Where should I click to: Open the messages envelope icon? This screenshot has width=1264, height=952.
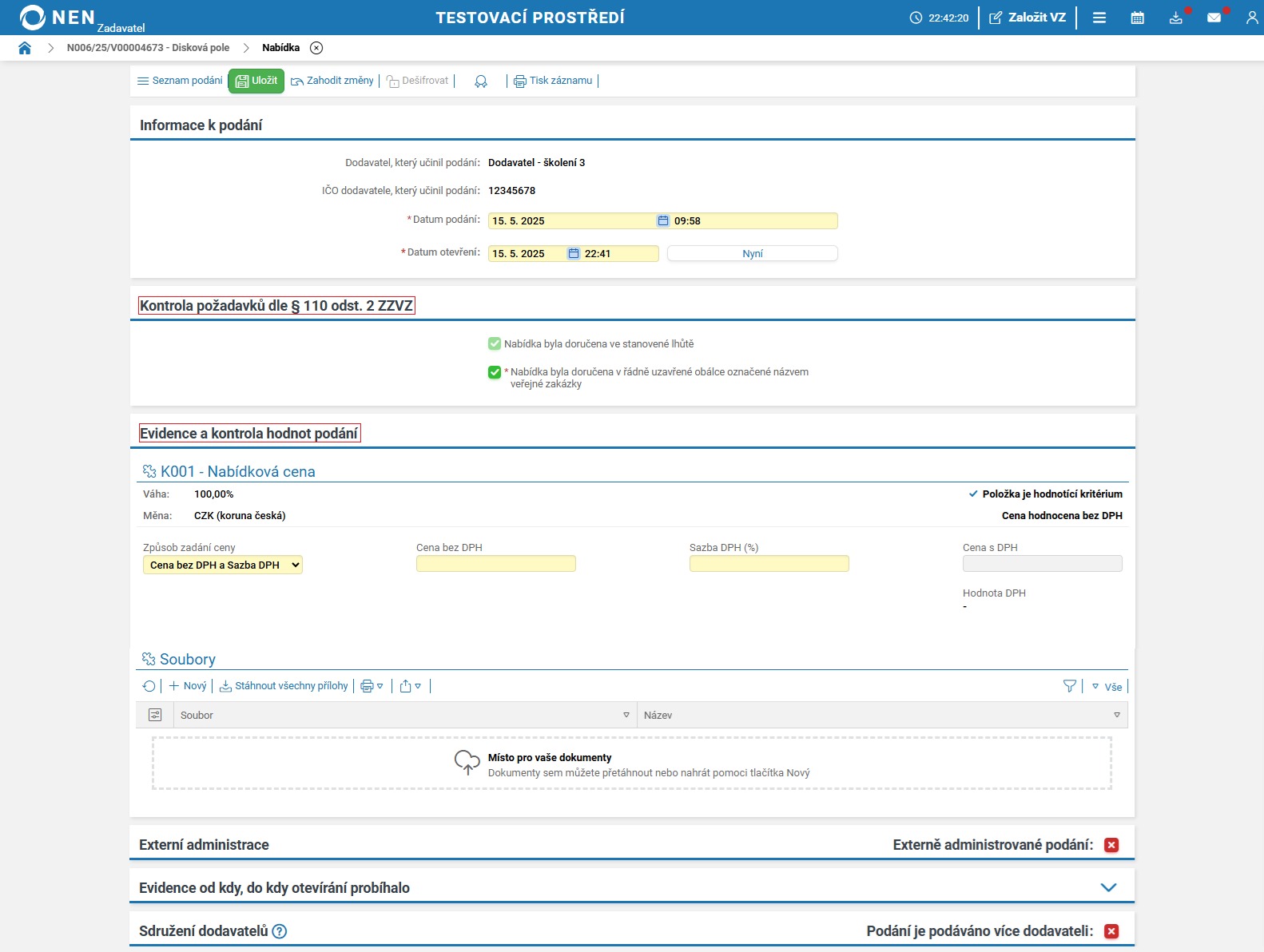[x=1214, y=18]
